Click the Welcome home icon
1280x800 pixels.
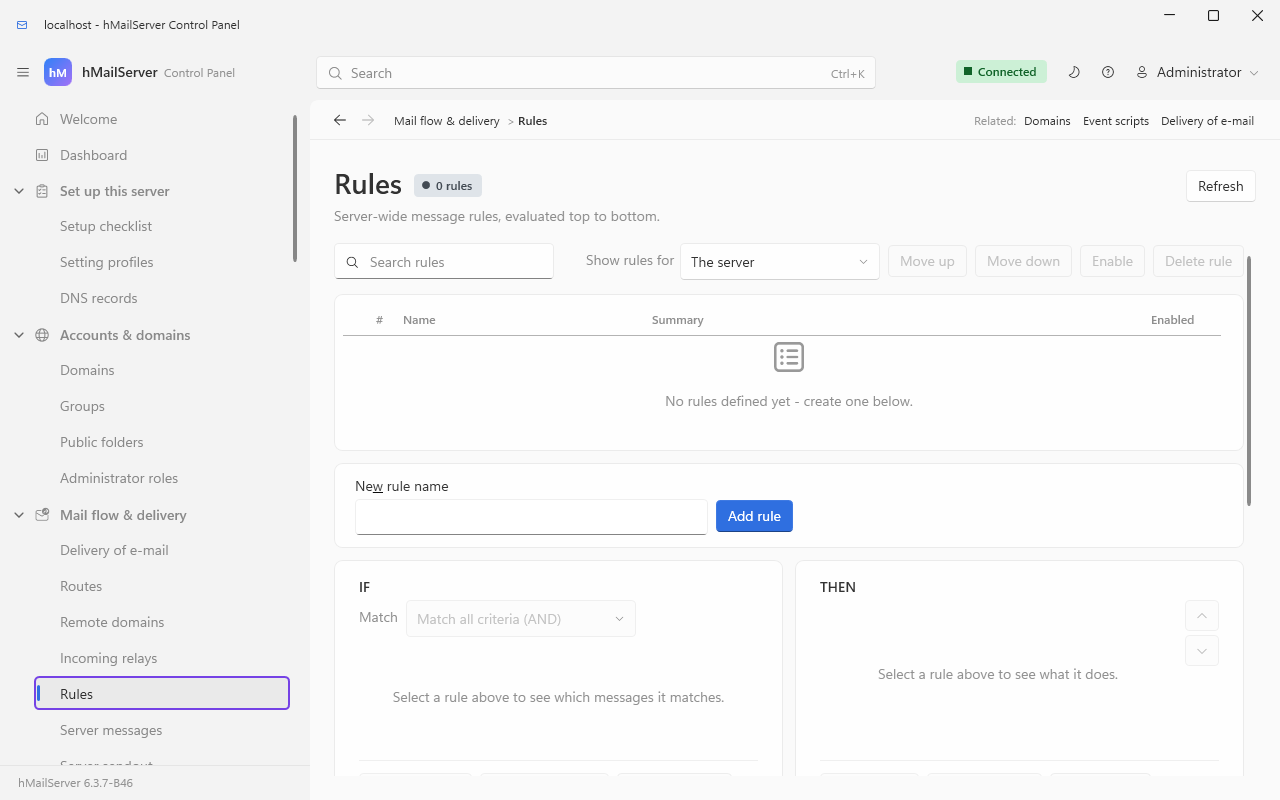point(42,119)
